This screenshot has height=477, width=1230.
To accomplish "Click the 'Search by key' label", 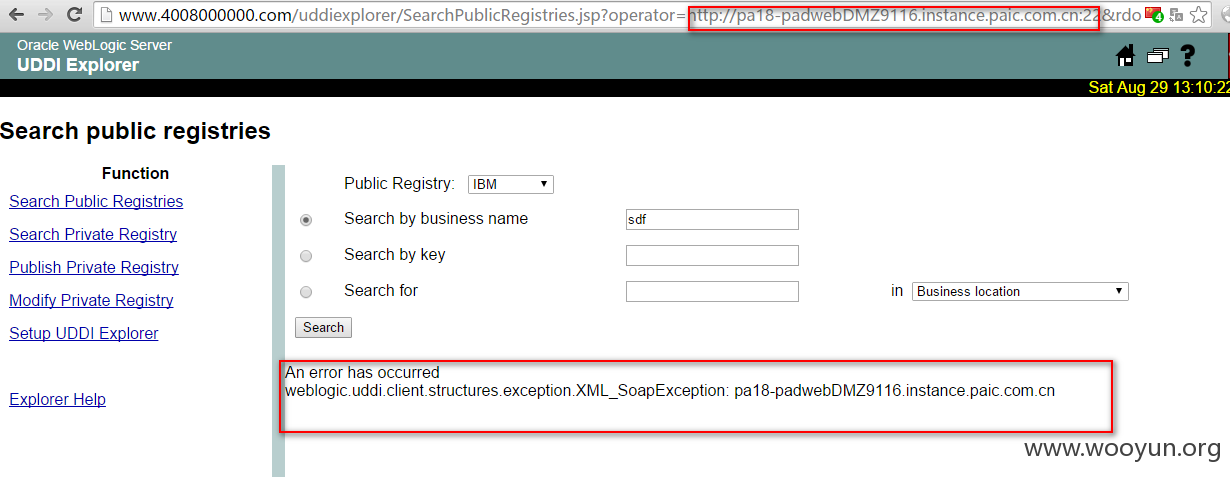I will (395, 254).
